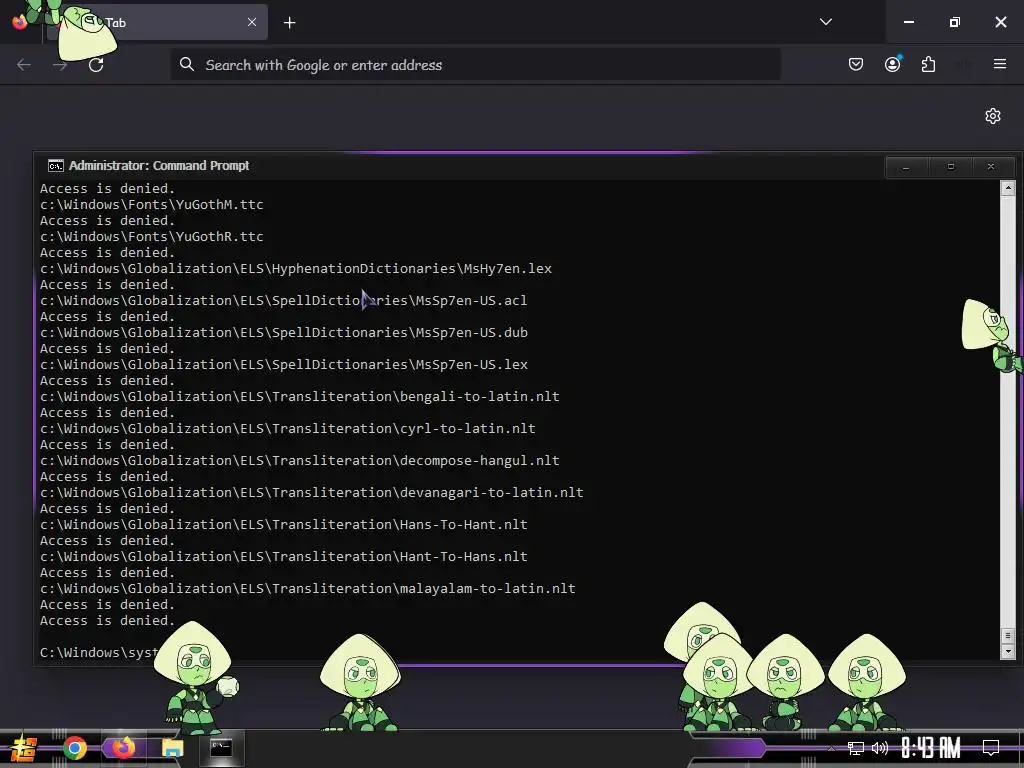This screenshot has height=768, width=1024.
Task: Focus the Search with Google address bar
Action: pos(475,65)
